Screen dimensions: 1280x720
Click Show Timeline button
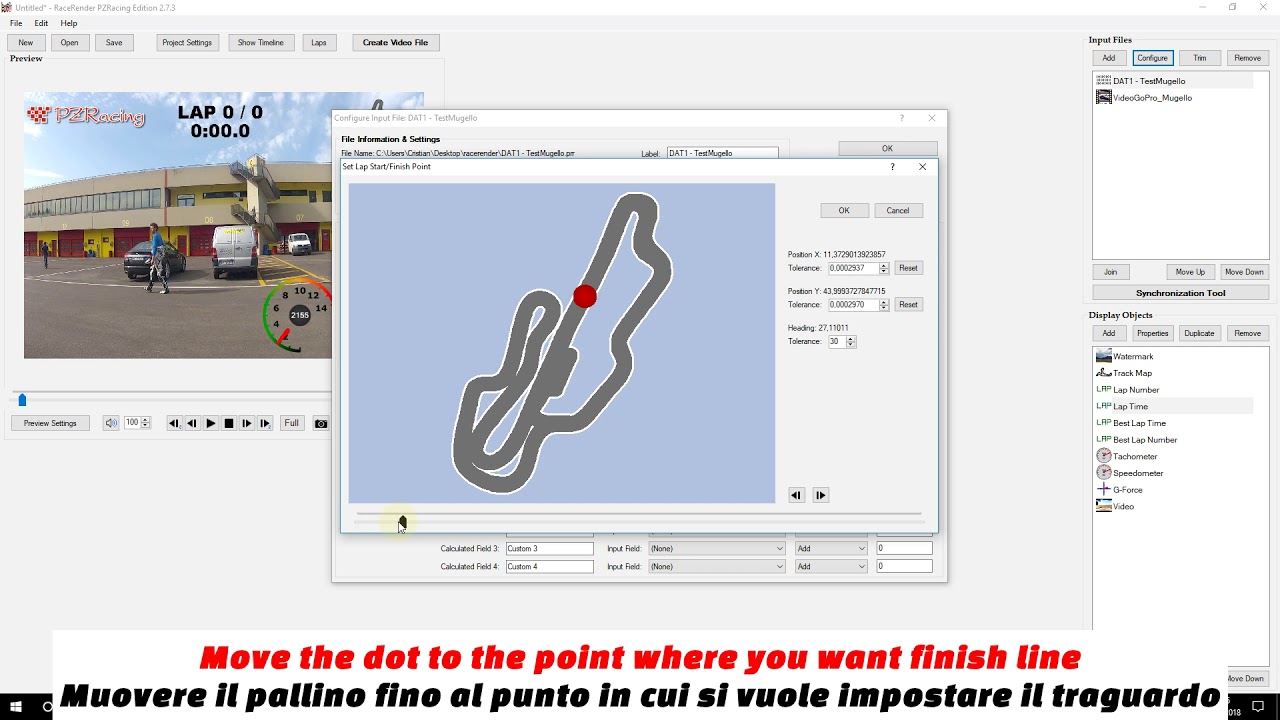click(261, 43)
